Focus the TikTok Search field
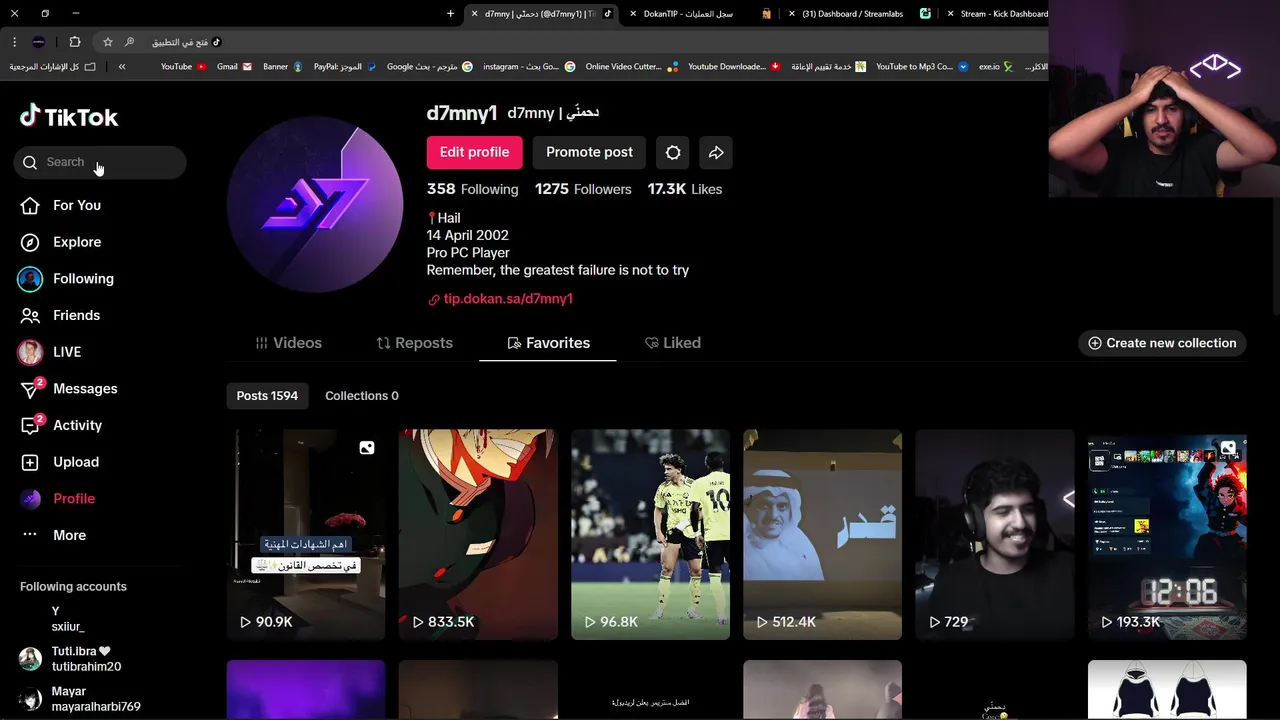Screen dimensions: 1280x720 100,162
